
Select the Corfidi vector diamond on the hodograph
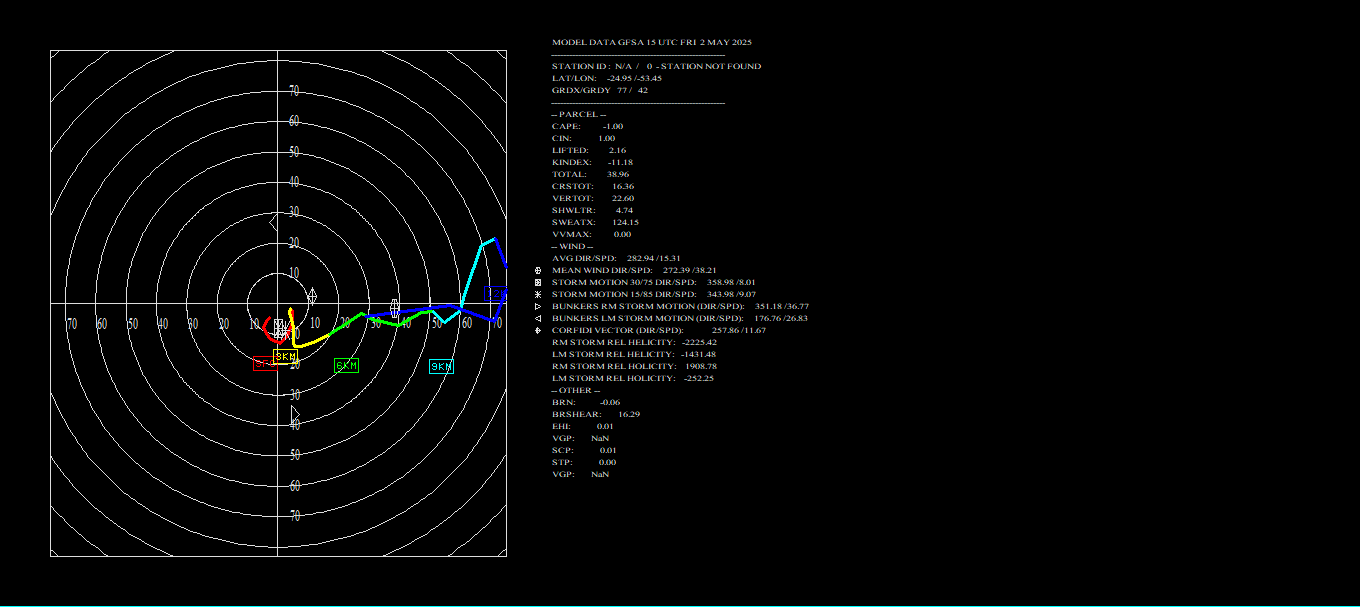click(x=312, y=296)
